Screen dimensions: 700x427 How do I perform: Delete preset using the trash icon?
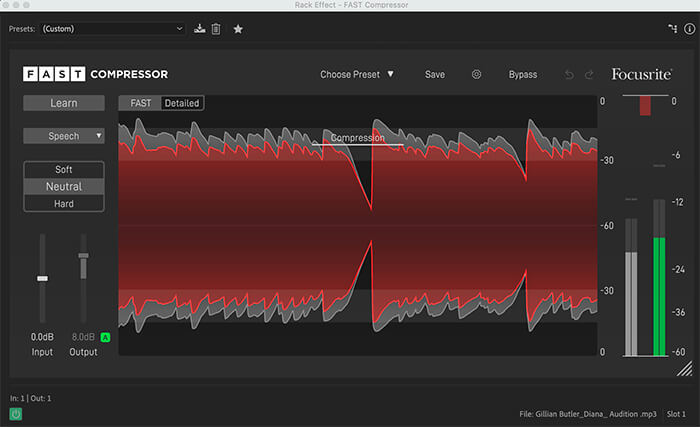(x=216, y=29)
